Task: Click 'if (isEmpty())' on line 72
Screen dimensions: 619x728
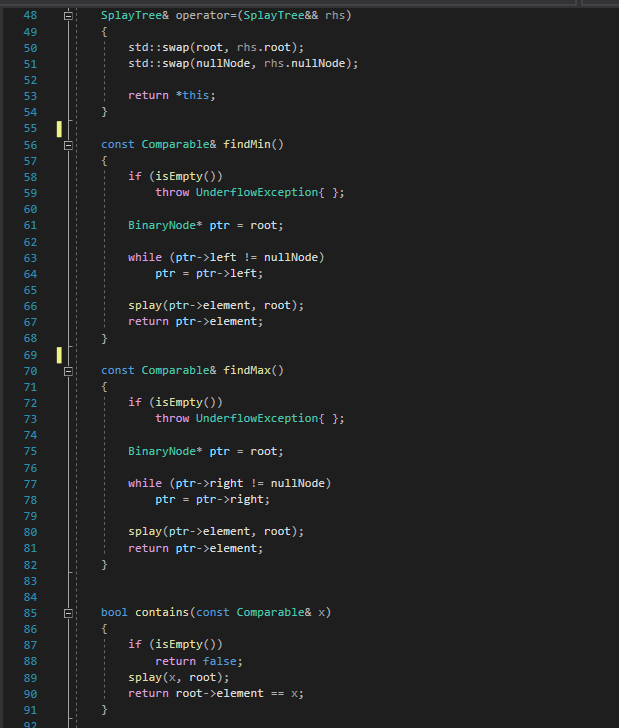Action: 175,403
